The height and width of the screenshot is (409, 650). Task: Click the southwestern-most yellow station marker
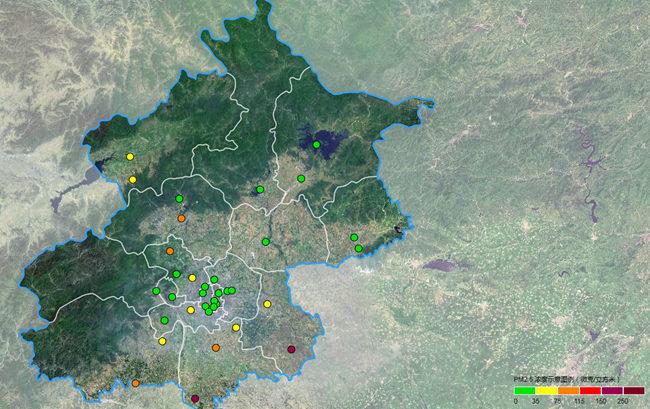point(162,341)
